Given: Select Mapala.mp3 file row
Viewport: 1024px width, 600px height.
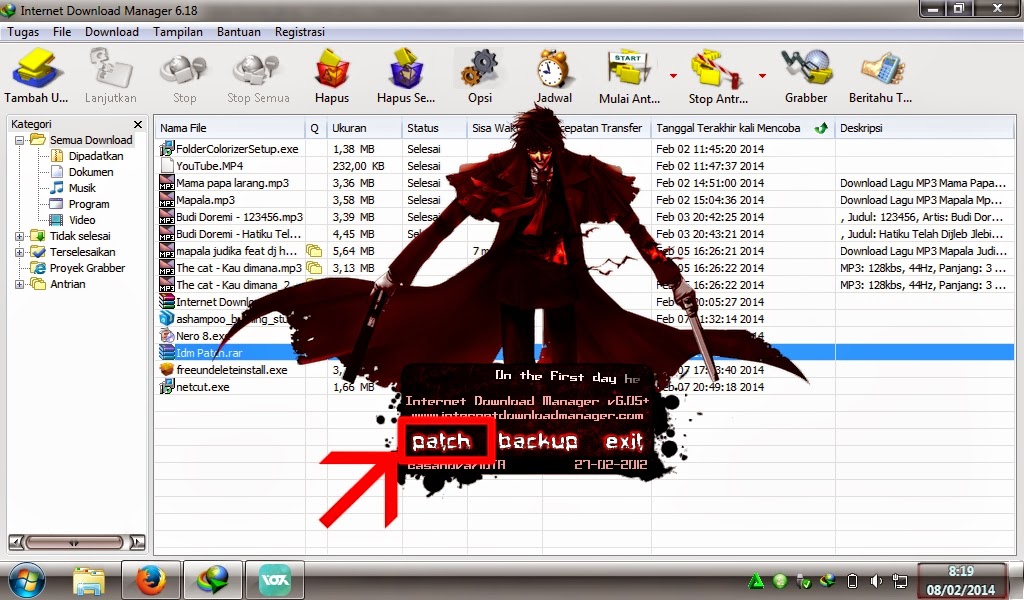Looking at the screenshot, I should click(x=585, y=200).
